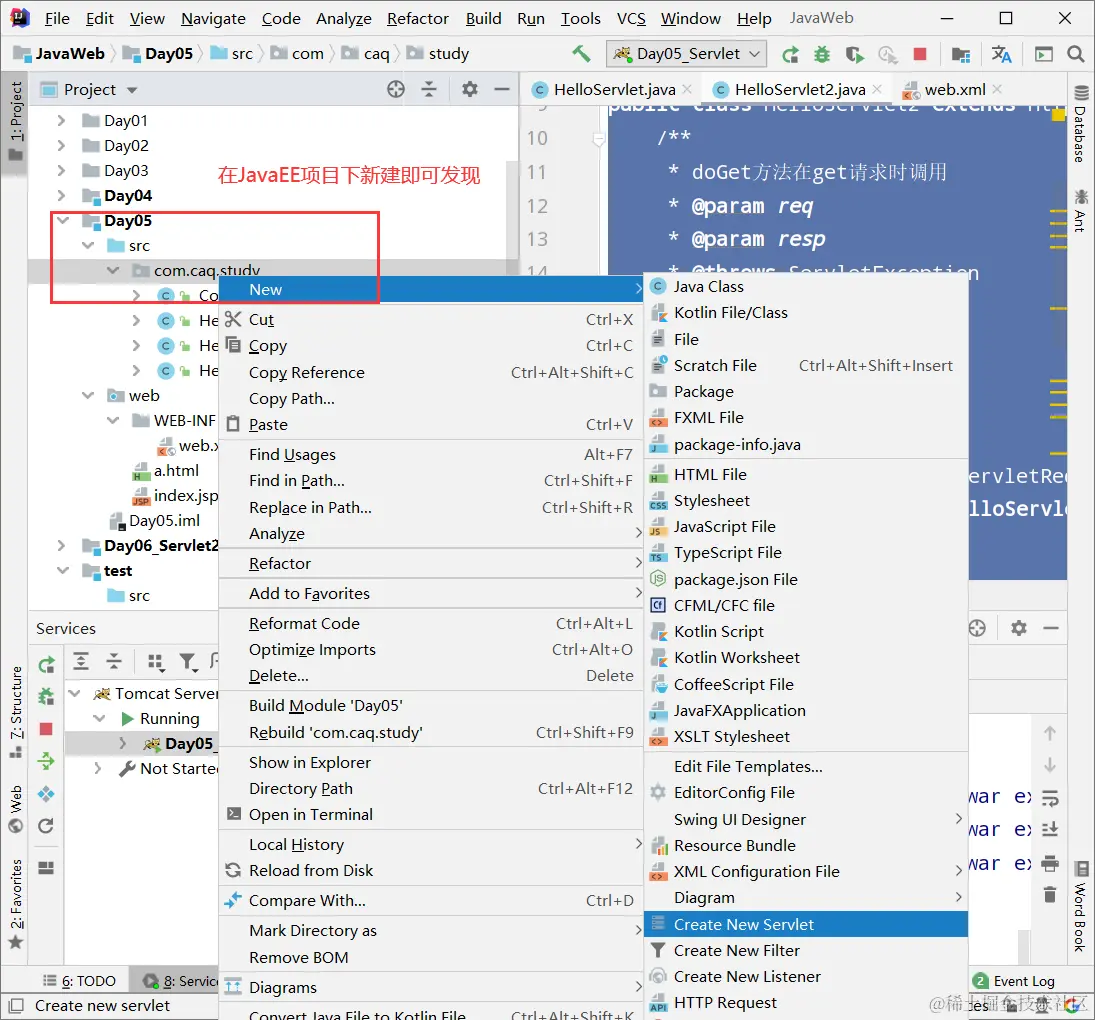The height and width of the screenshot is (1020, 1095).
Task: Click the Build project hammer icon
Action: 580,54
